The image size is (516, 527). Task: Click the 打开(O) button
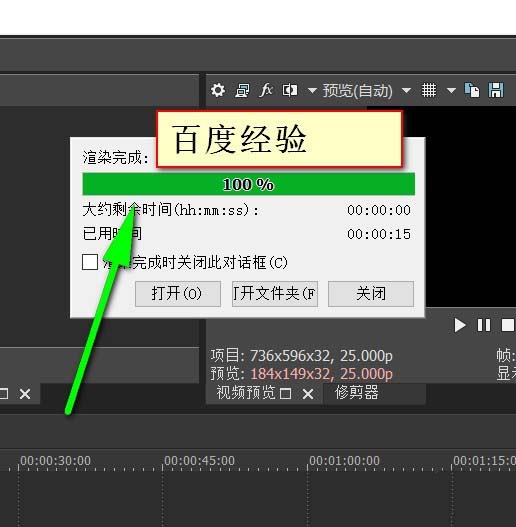(x=178, y=294)
